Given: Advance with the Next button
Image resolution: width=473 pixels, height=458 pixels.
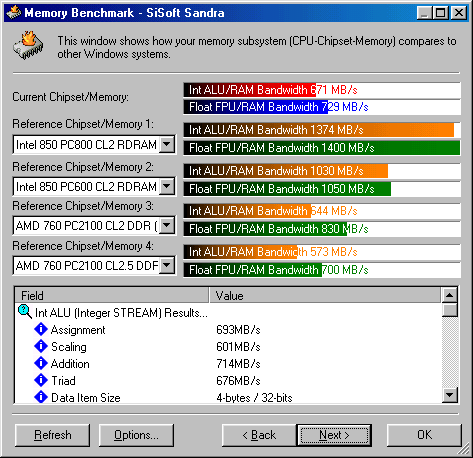Looking at the screenshot, I should 334,435.
